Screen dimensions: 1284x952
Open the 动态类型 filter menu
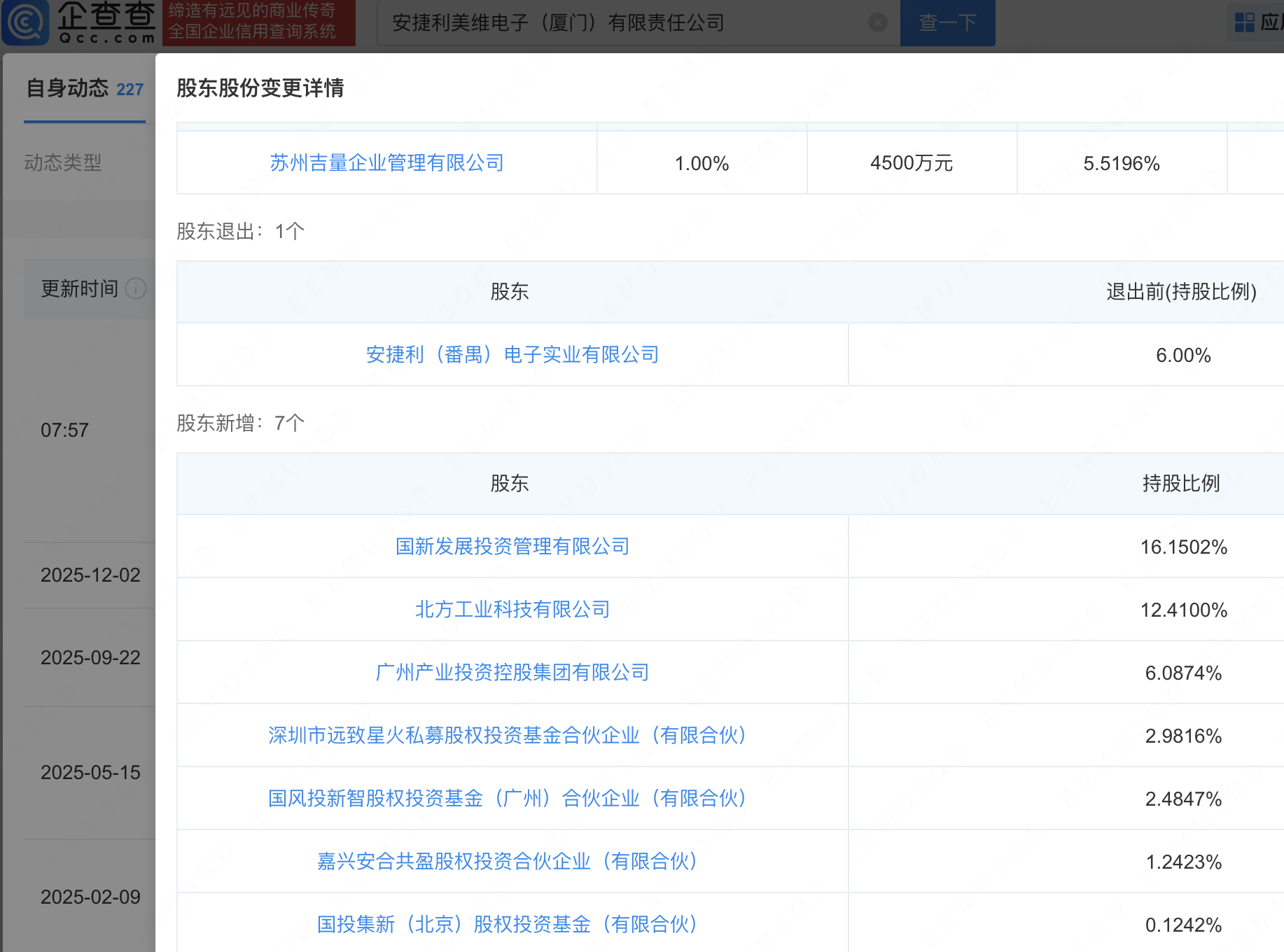(x=62, y=163)
